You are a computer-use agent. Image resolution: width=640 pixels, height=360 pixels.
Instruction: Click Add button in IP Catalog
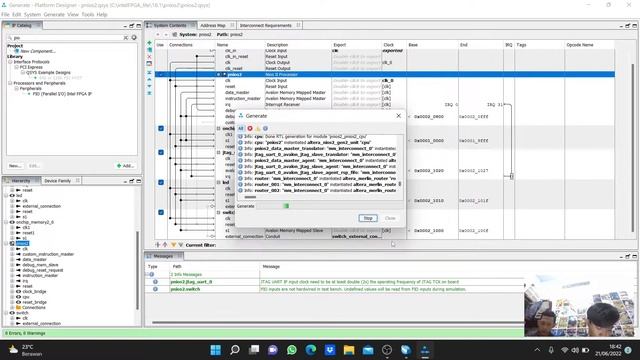tap(126, 166)
